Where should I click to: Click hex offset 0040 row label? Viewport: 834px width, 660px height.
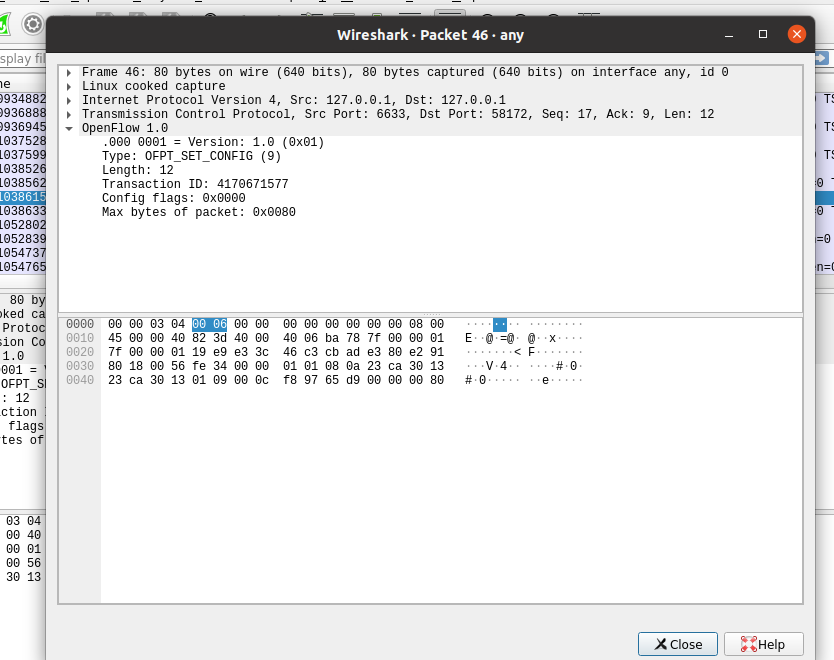click(x=80, y=380)
